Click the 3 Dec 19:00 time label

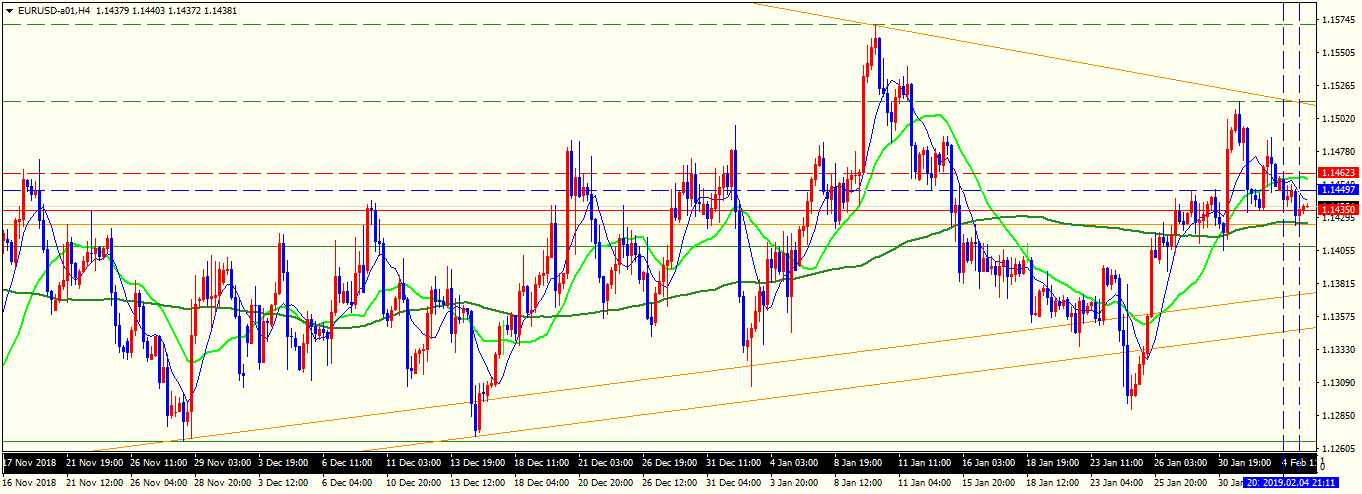click(284, 464)
